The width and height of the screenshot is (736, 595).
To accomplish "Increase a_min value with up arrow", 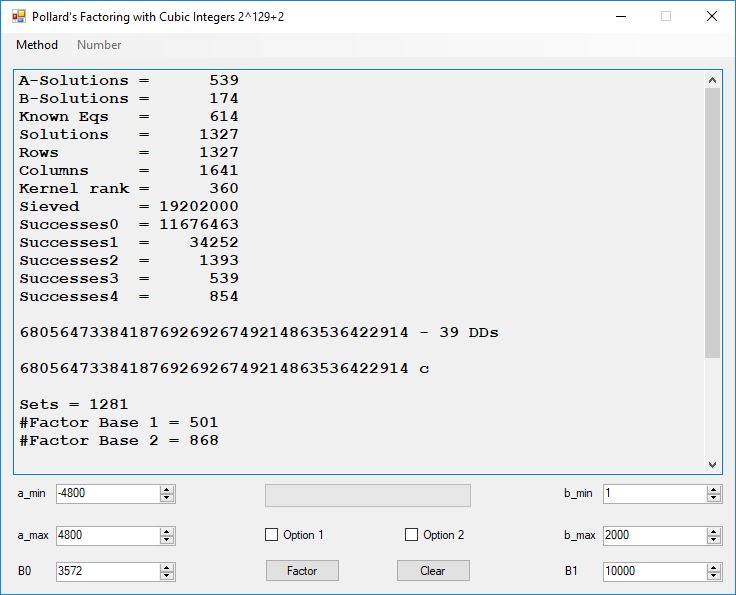I will coord(167,489).
